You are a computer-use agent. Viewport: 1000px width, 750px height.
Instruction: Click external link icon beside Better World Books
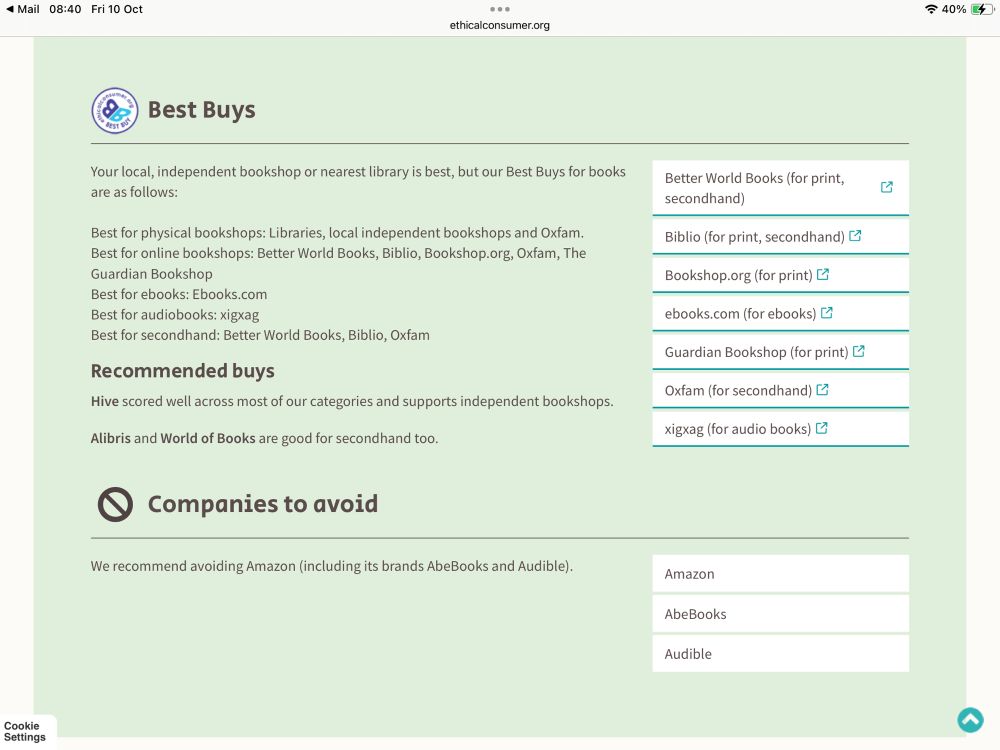pyautogui.click(x=886, y=187)
